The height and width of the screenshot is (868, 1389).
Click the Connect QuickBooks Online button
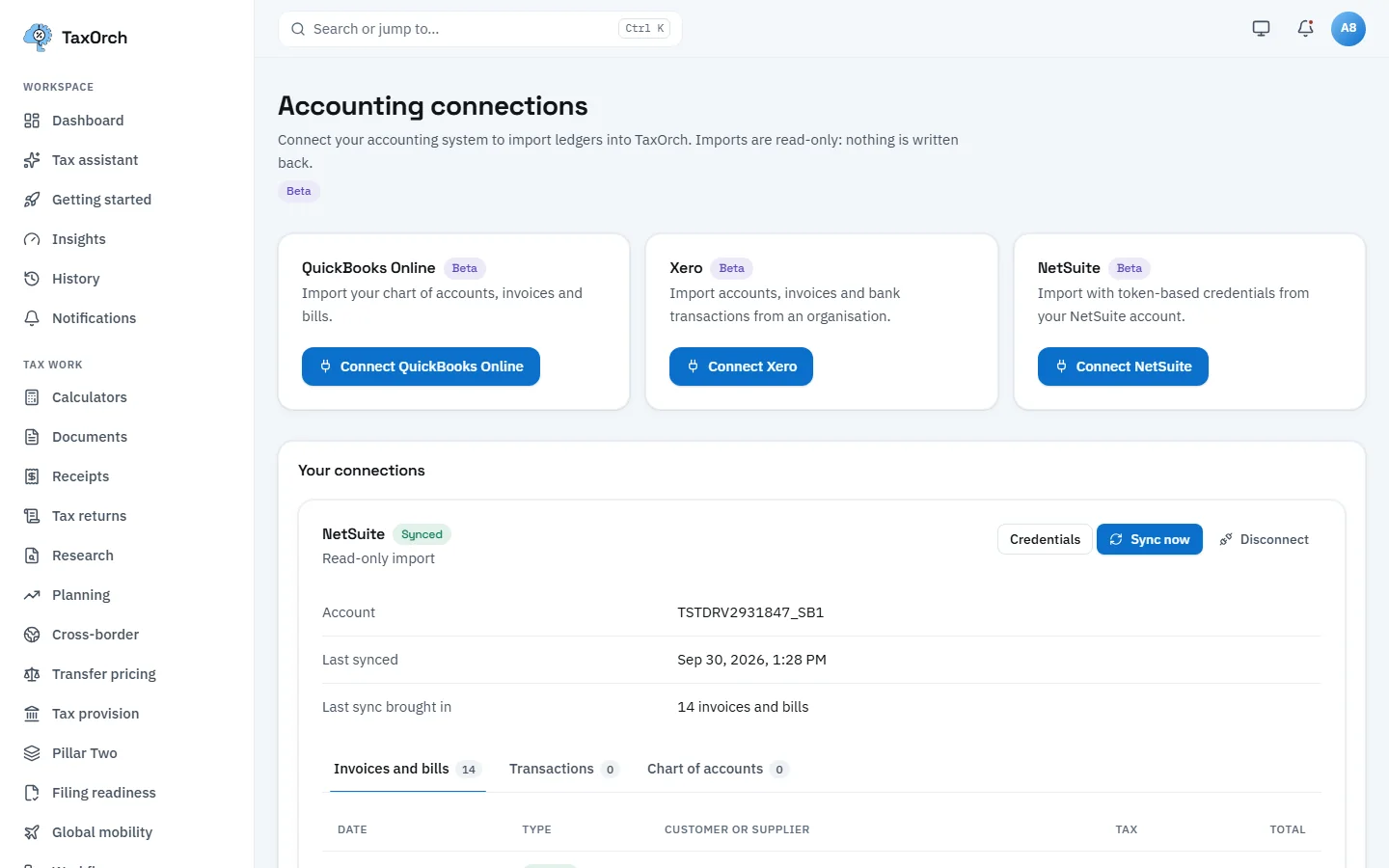click(421, 366)
